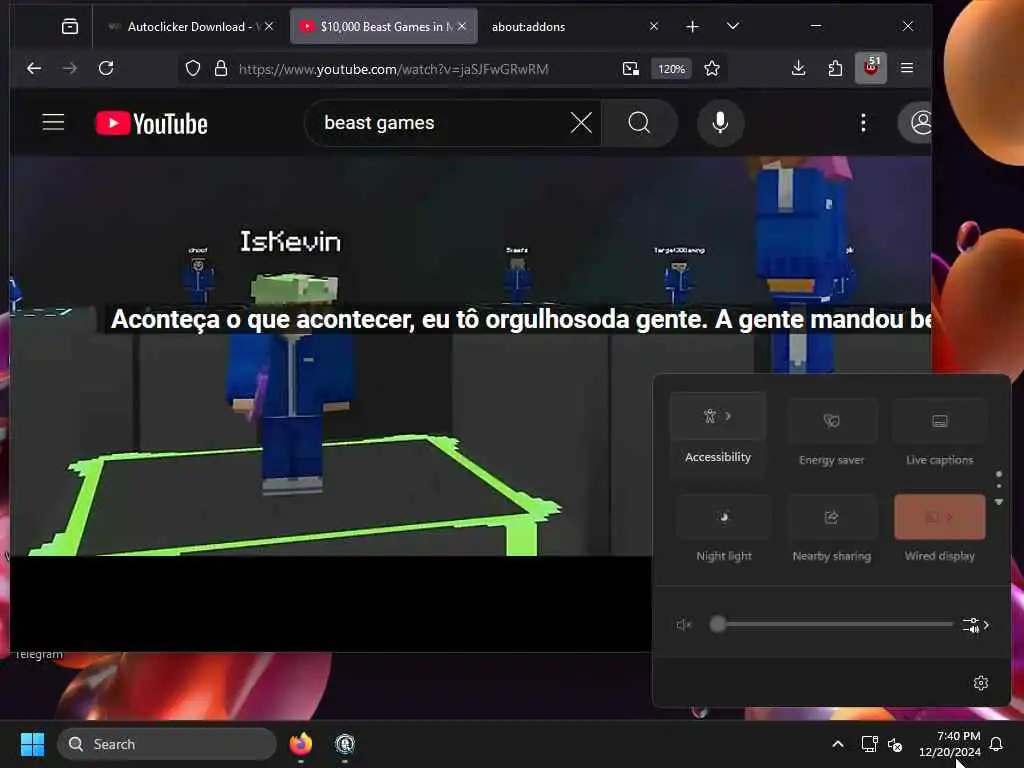
Task: Open Firefox application hamburger menu
Action: [x=907, y=68]
